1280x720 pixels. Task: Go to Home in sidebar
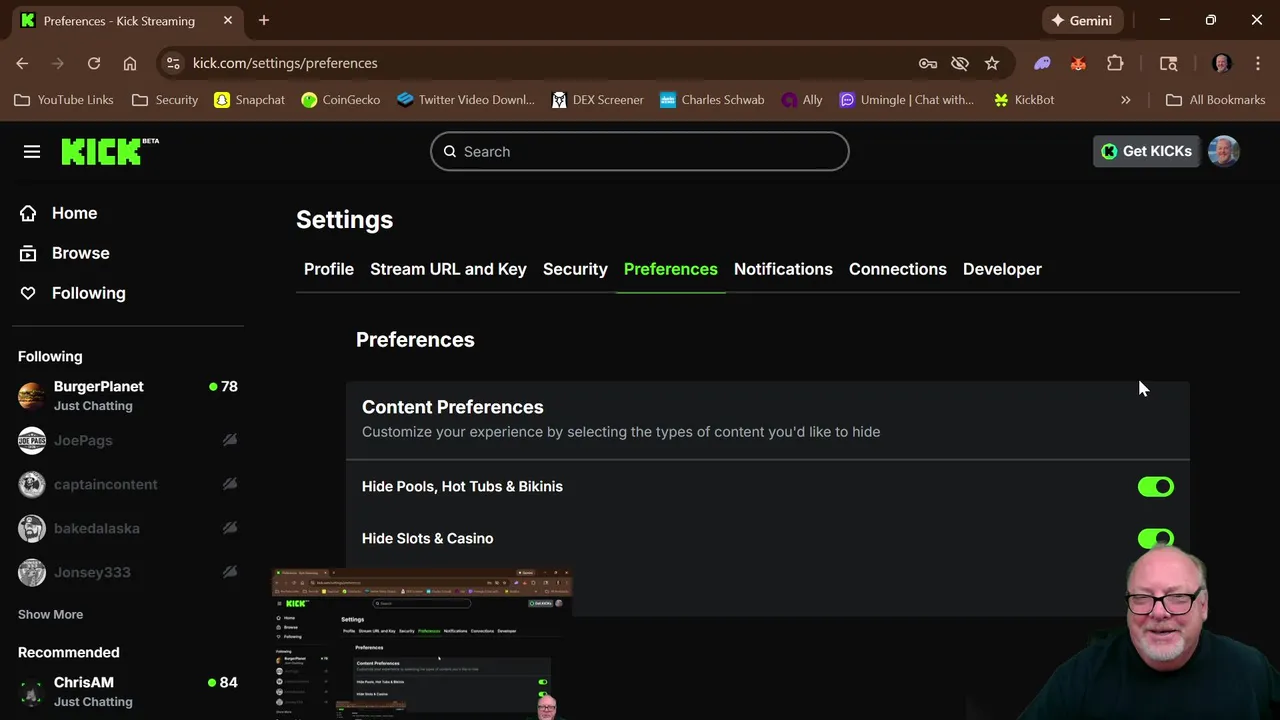click(x=74, y=213)
